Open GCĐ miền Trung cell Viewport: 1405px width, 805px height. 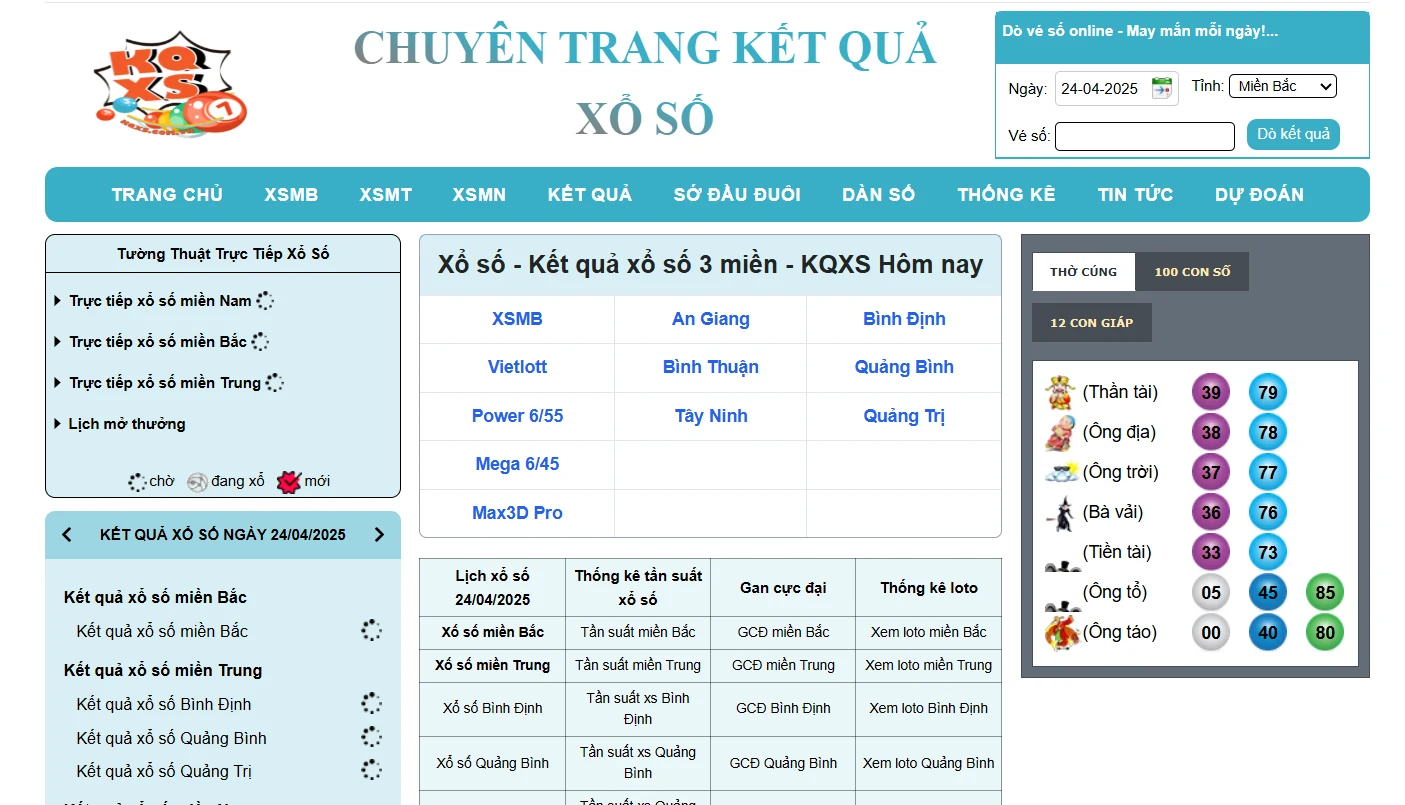coord(783,665)
